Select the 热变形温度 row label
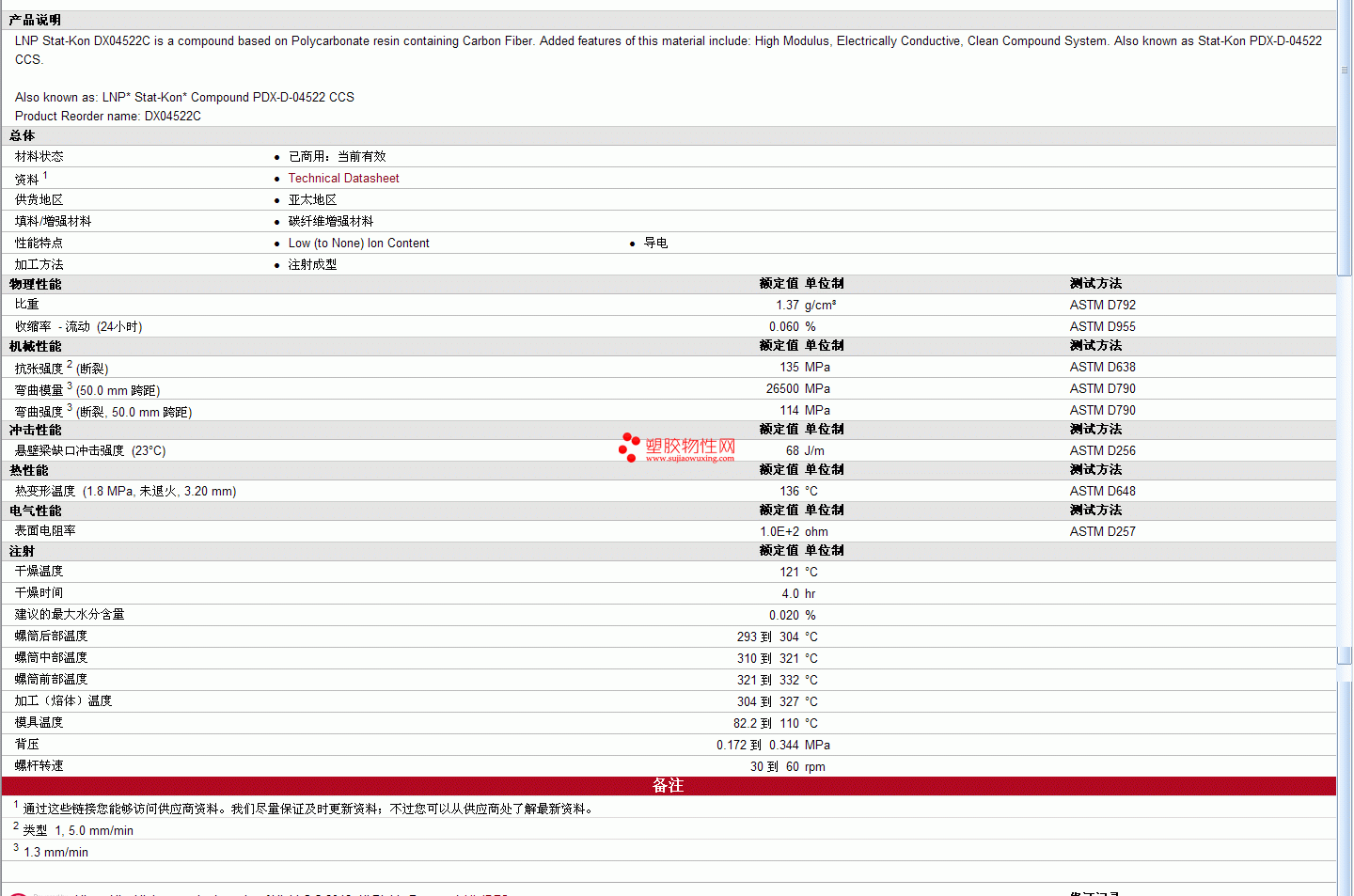The height and width of the screenshot is (896, 1354). click(x=125, y=491)
